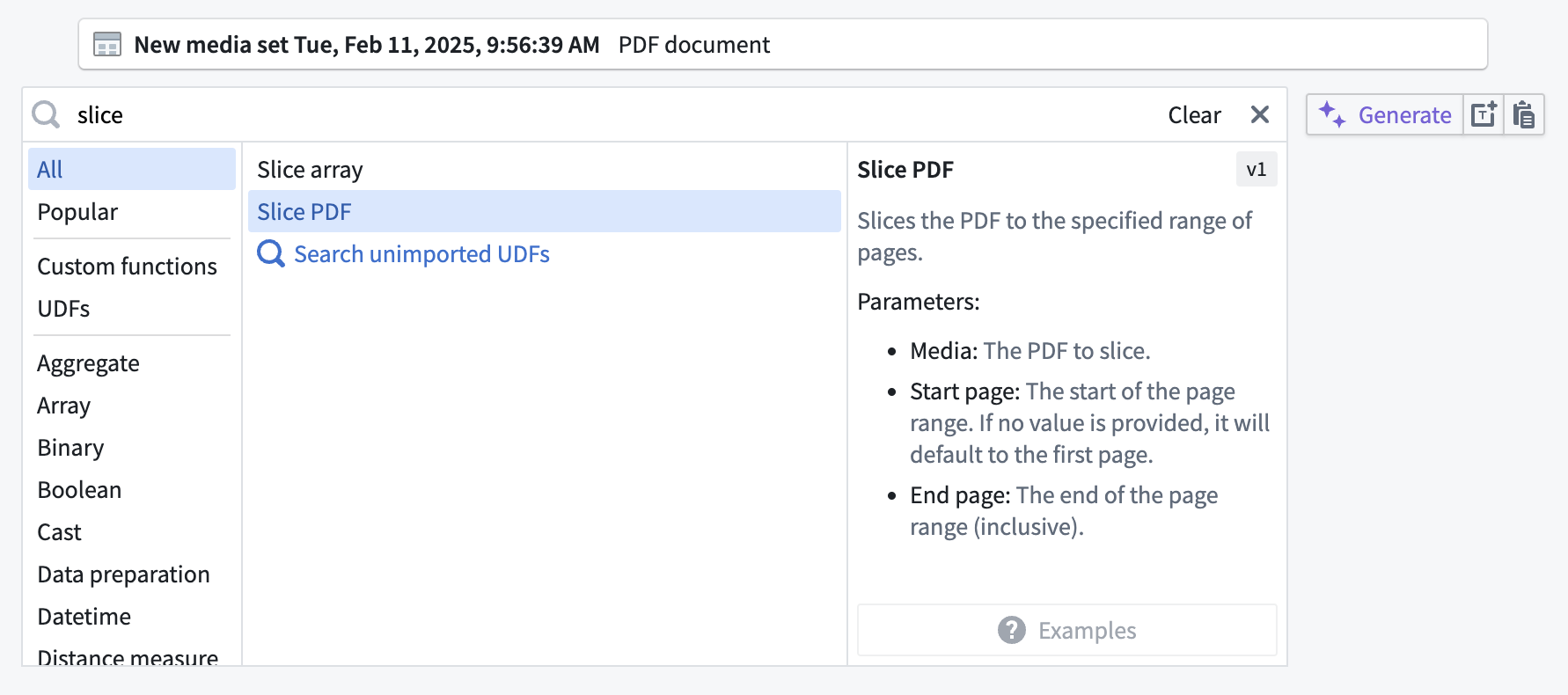Click the search magnifier icon
This screenshot has height=695, width=1568.
[46, 115]
